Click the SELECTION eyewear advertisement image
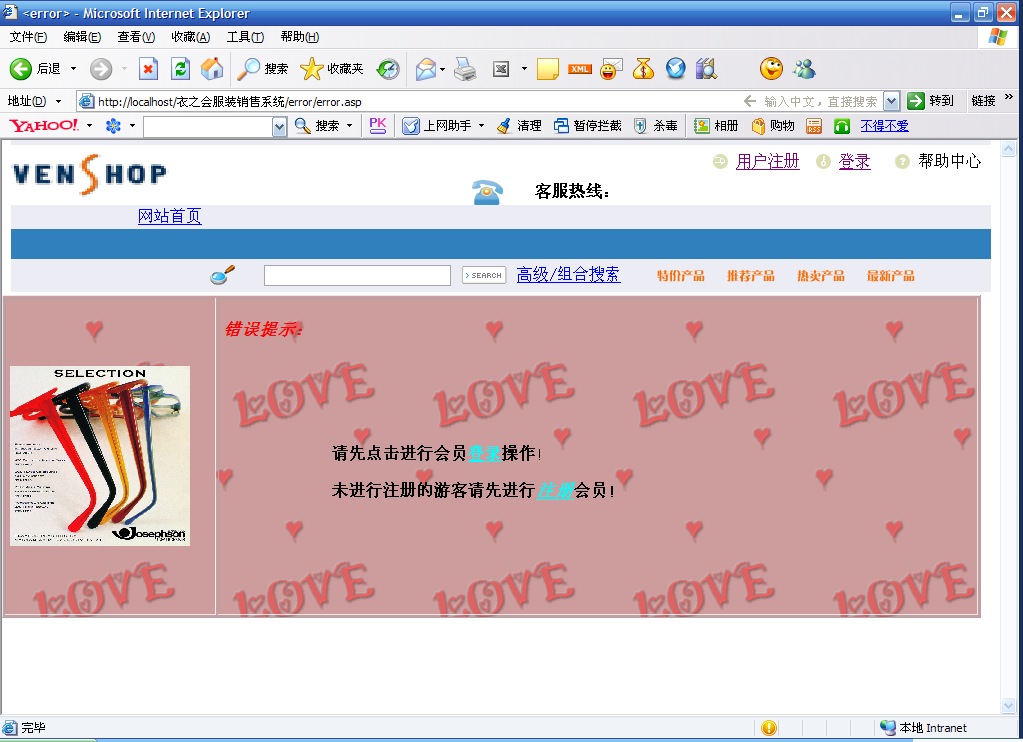The height and width of the screenshot is (742, 1023). tap(100, 456)
